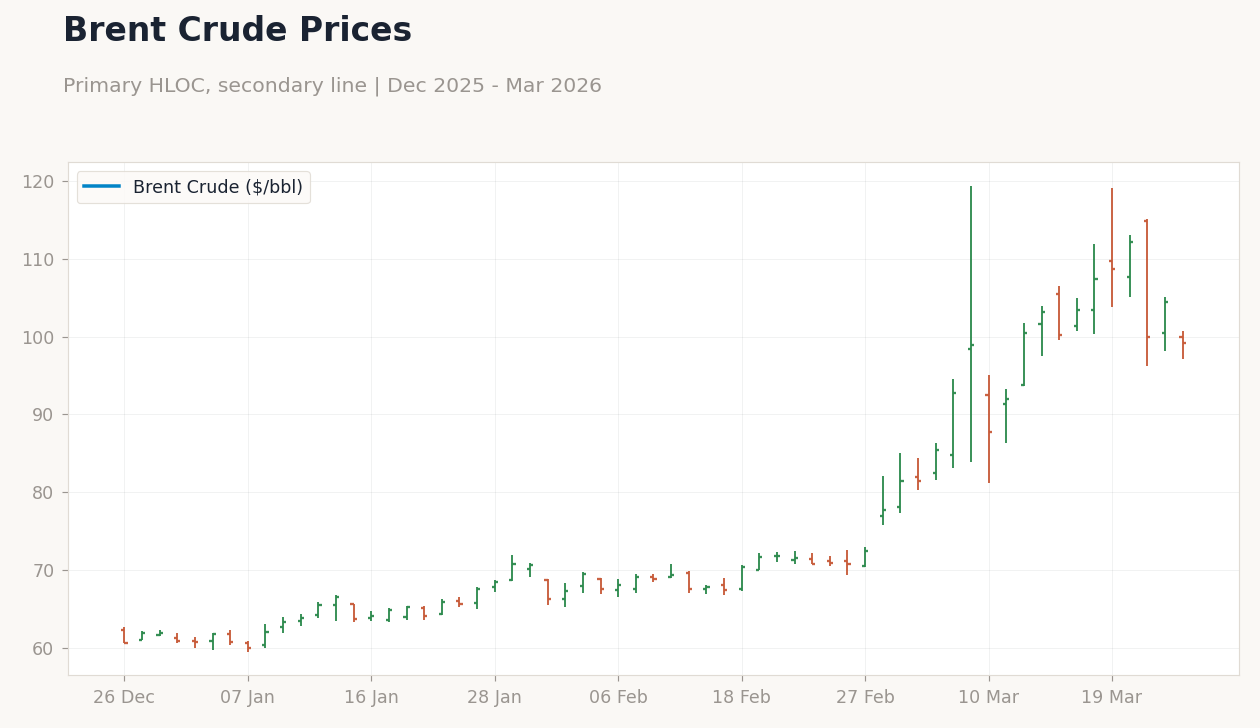Screen dimensions: 1260x728
Task: Click the first red bar at 26 Dec
Action: [x=124, y=636]
